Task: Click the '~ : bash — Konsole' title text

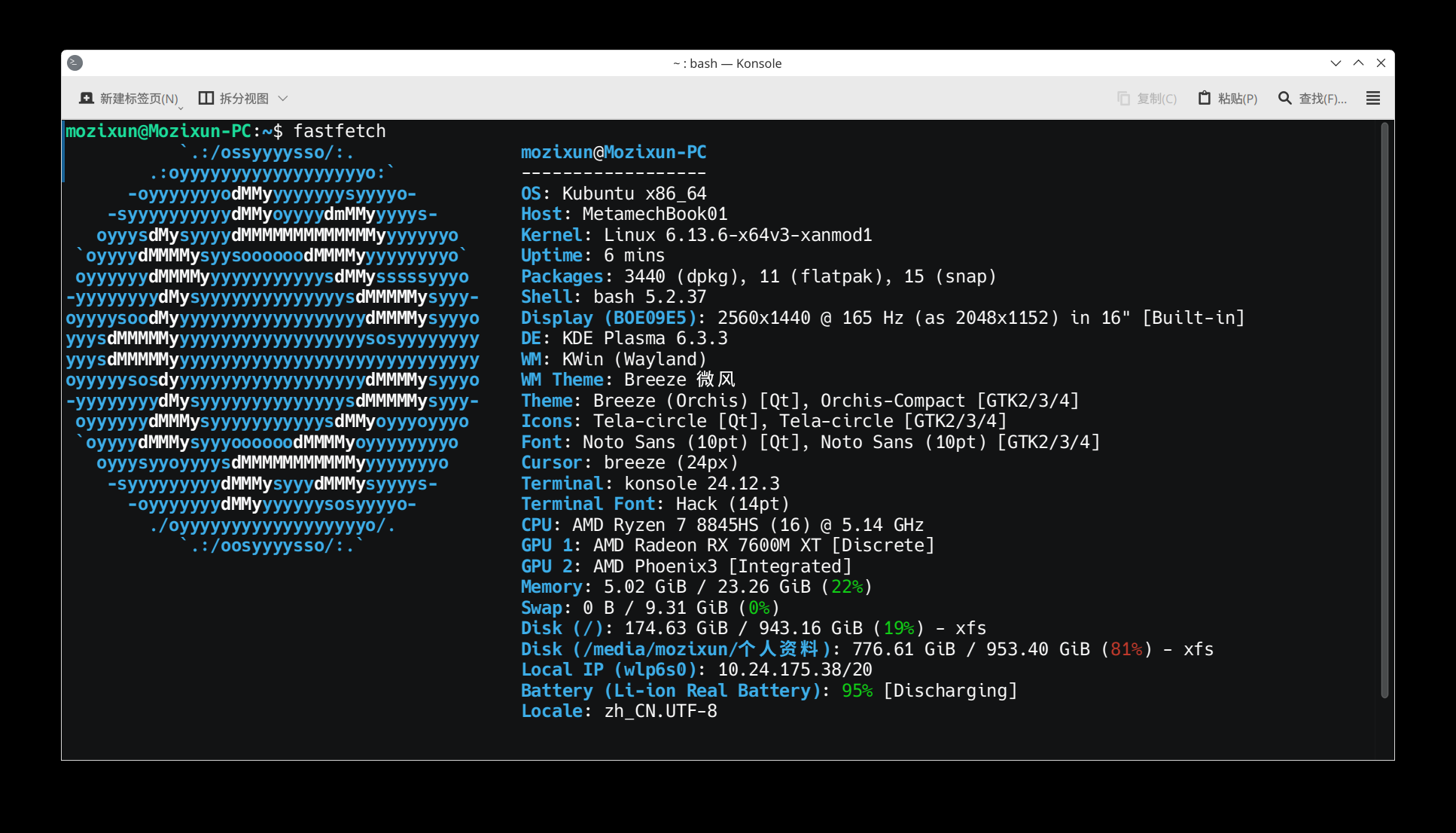Action: point(727,63)
